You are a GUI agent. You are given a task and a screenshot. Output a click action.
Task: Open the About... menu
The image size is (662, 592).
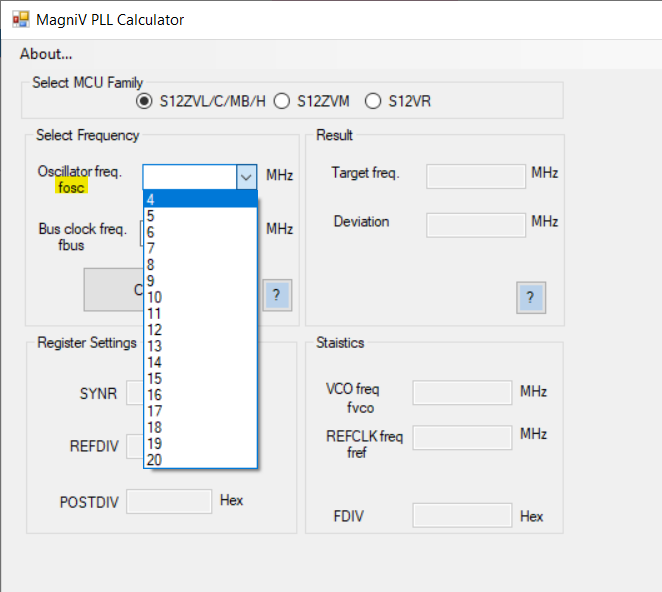point(46,54)
